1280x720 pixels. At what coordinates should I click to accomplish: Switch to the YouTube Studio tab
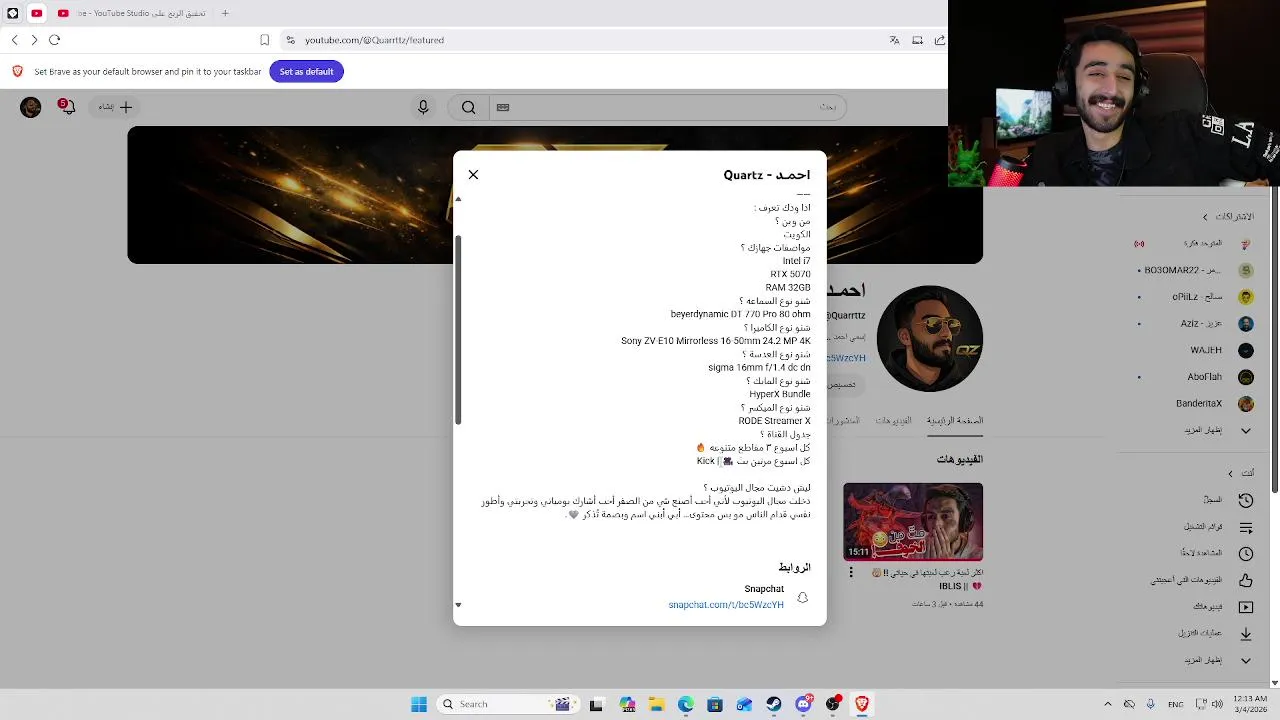click(140, 13)
